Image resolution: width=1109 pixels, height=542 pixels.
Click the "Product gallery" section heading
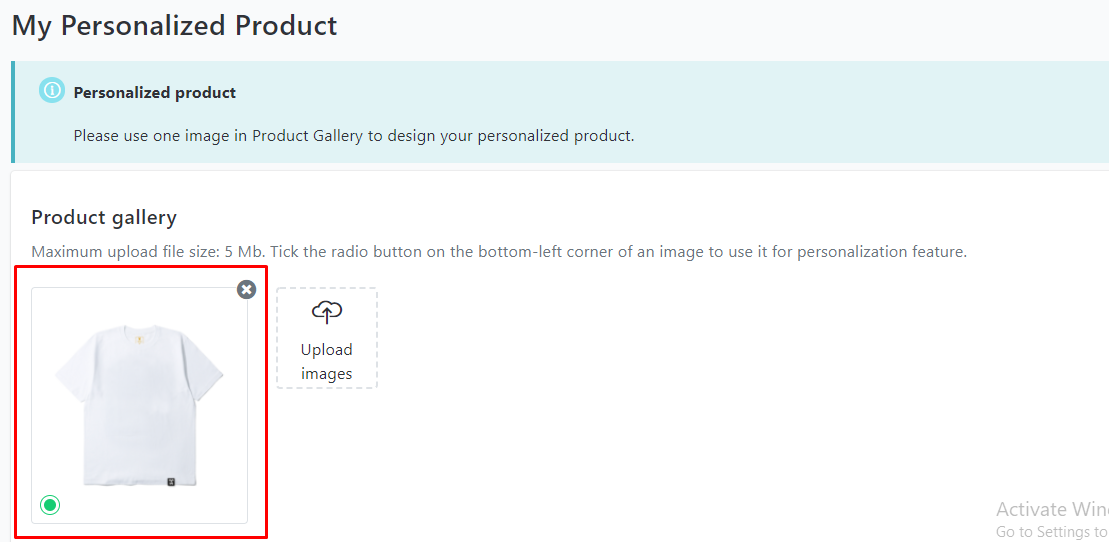104,217
